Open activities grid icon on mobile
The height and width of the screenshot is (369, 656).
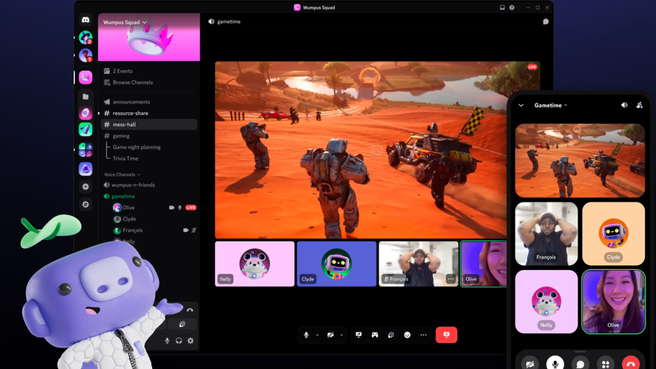pyautogui.click(x=605, y=364)
